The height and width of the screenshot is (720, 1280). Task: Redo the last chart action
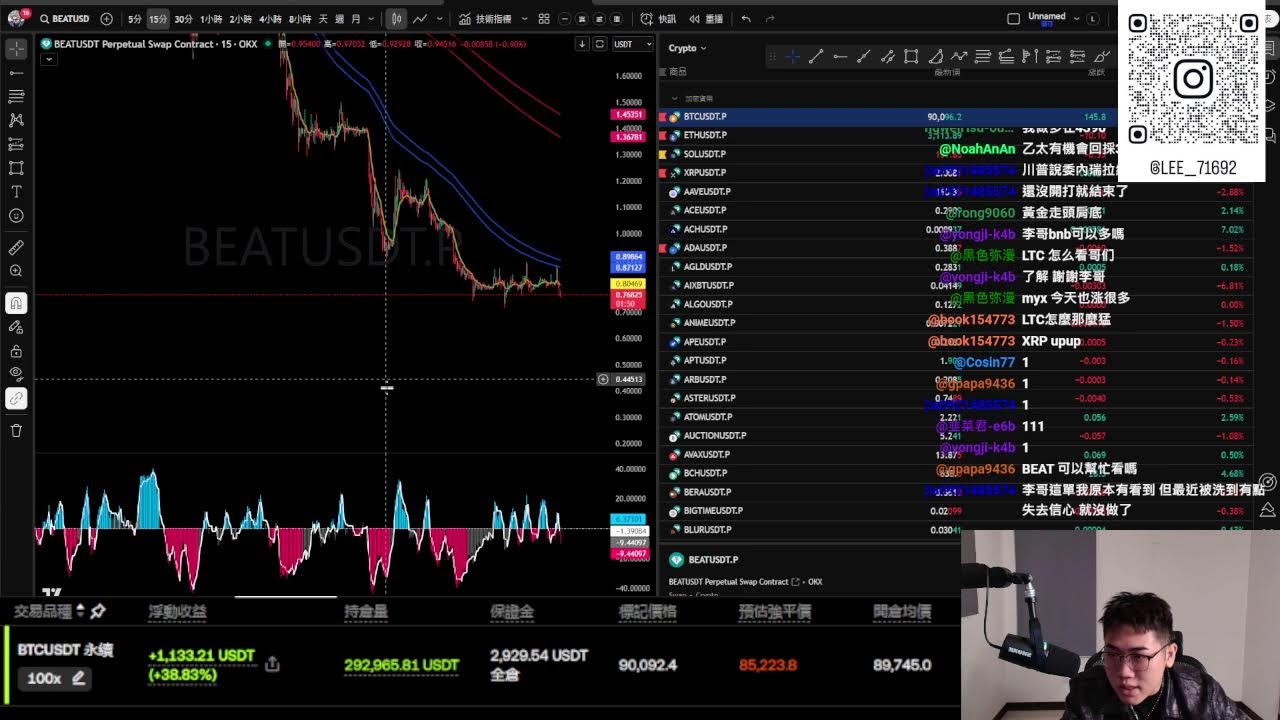(x=770, y=19)
